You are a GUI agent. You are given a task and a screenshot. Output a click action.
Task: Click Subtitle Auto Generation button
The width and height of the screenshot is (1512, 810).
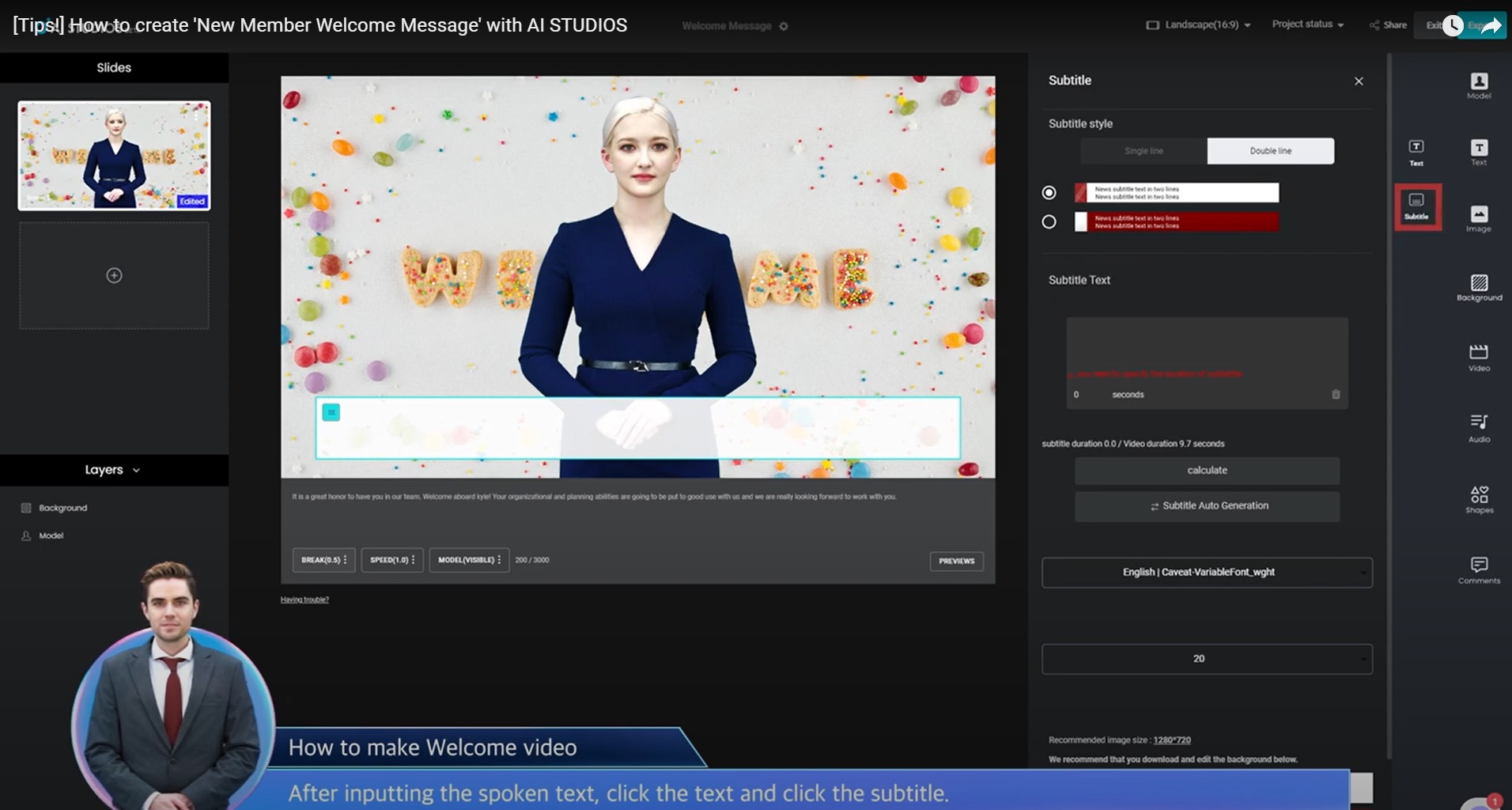click(x=1207, y=506)
